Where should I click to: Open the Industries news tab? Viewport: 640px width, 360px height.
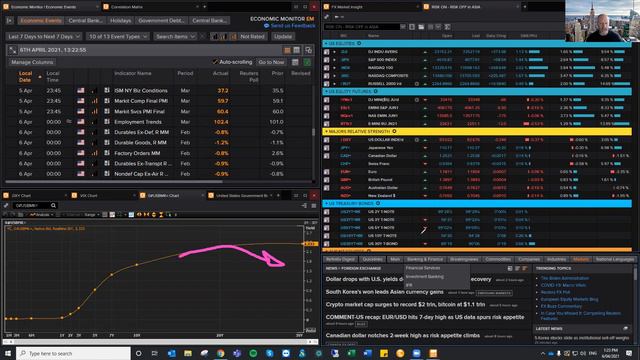click(556, 259)
